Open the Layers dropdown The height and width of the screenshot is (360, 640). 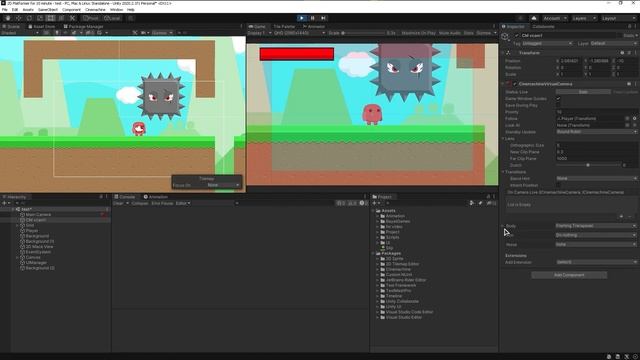pos(584,18)
